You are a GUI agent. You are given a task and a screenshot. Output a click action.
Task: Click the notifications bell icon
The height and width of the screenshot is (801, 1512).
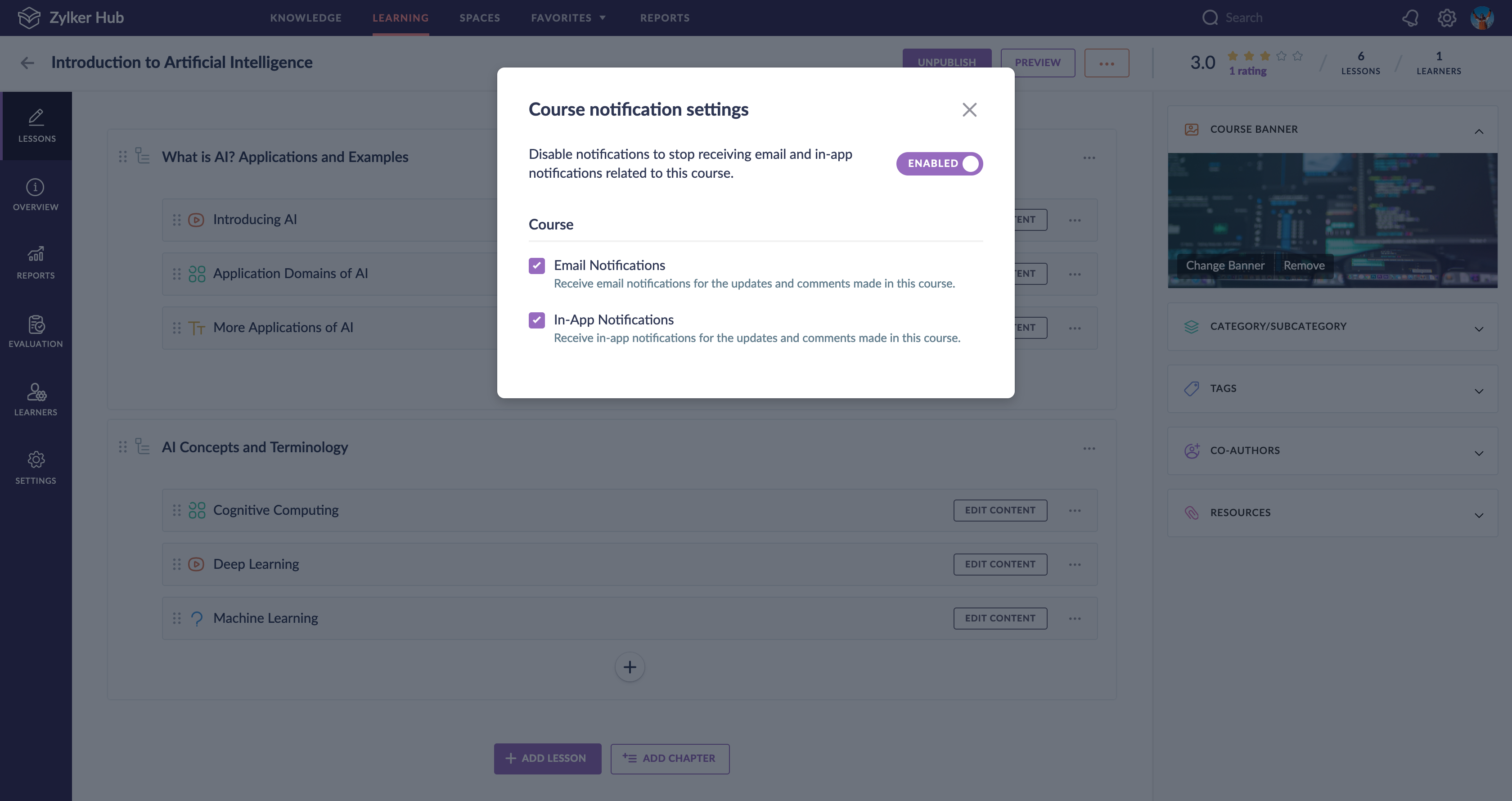[1410, 18]
